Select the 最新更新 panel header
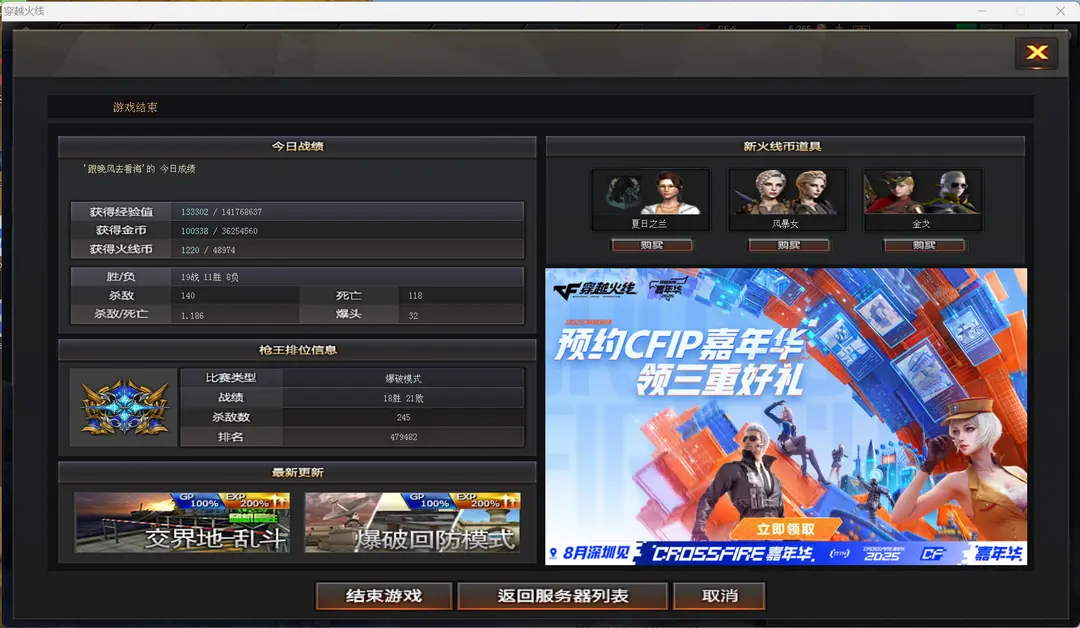Image resolution: width=1080 pixels, height=628 pixels. (298, 472)
